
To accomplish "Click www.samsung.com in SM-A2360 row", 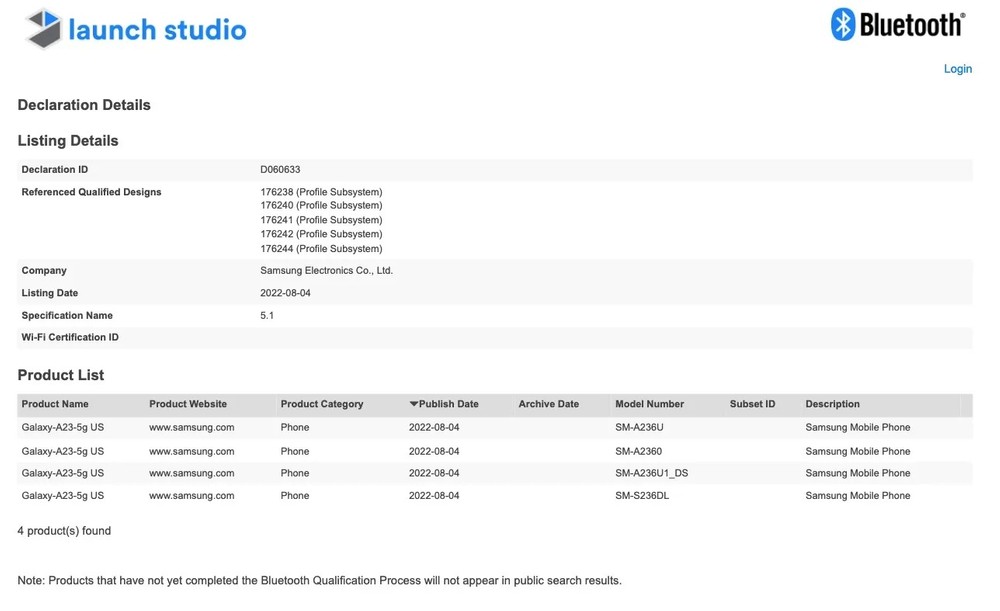I will (x=191, y=451).
